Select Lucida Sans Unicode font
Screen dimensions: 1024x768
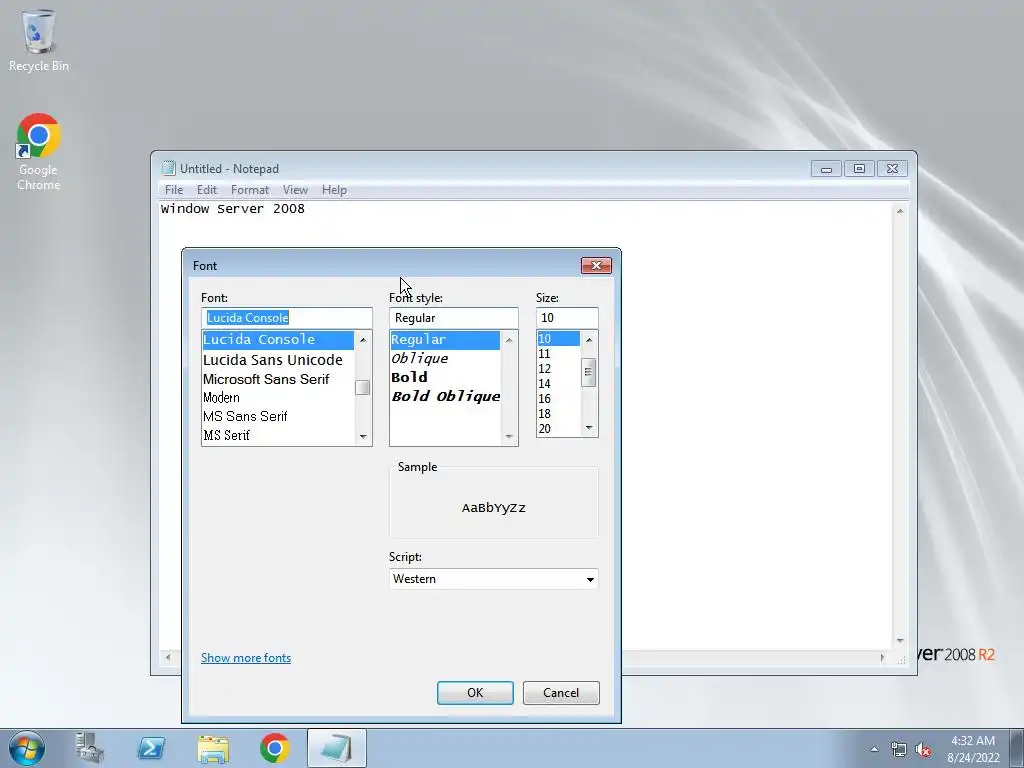click(278, 360)
